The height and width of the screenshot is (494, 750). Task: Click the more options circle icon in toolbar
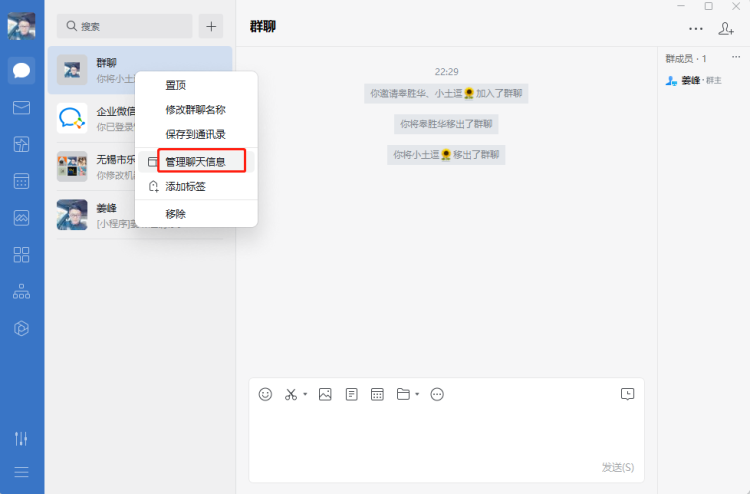coord(437,394)
